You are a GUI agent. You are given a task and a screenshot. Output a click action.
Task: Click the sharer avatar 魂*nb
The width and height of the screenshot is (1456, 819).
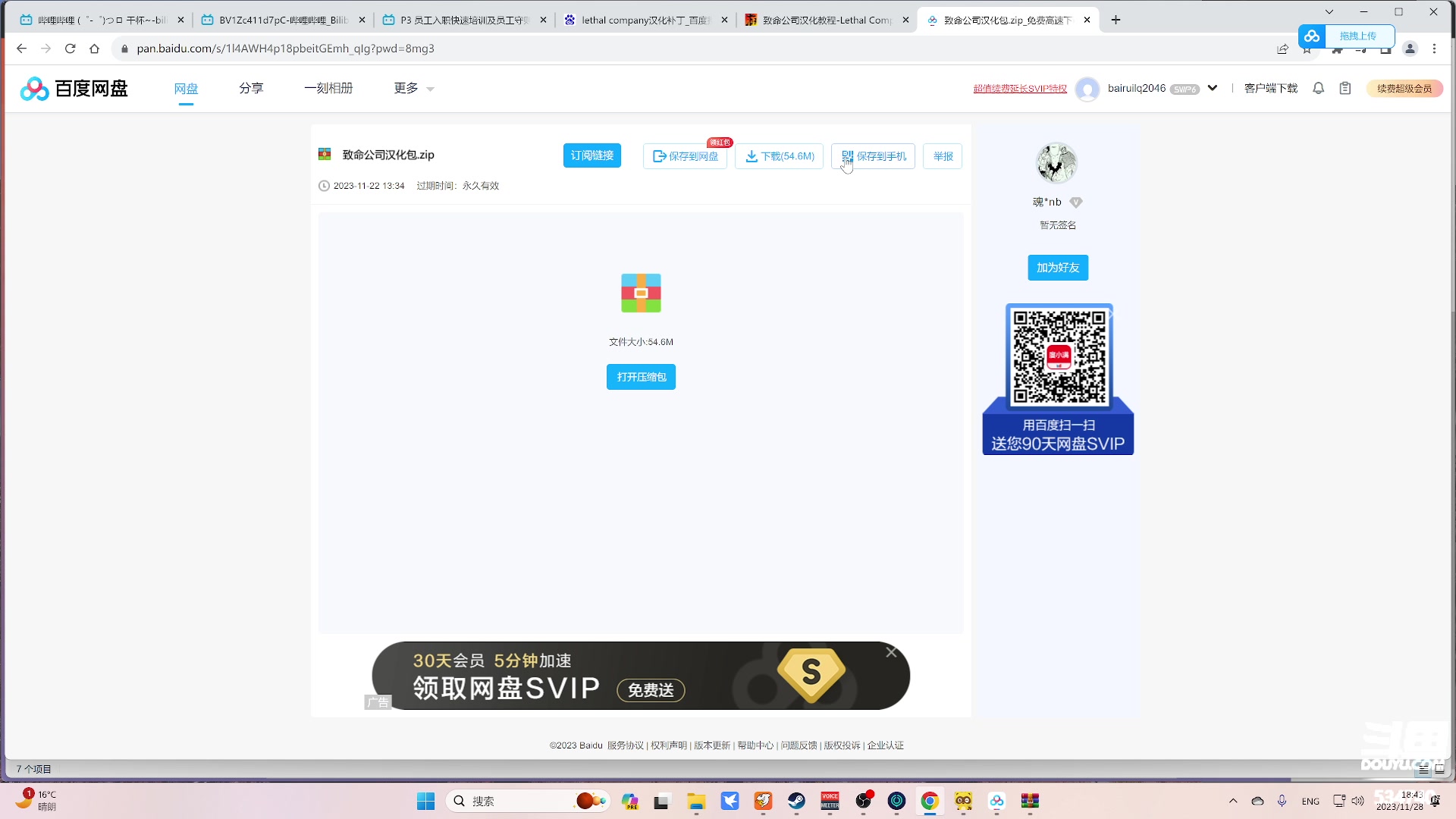(1056, 162)
